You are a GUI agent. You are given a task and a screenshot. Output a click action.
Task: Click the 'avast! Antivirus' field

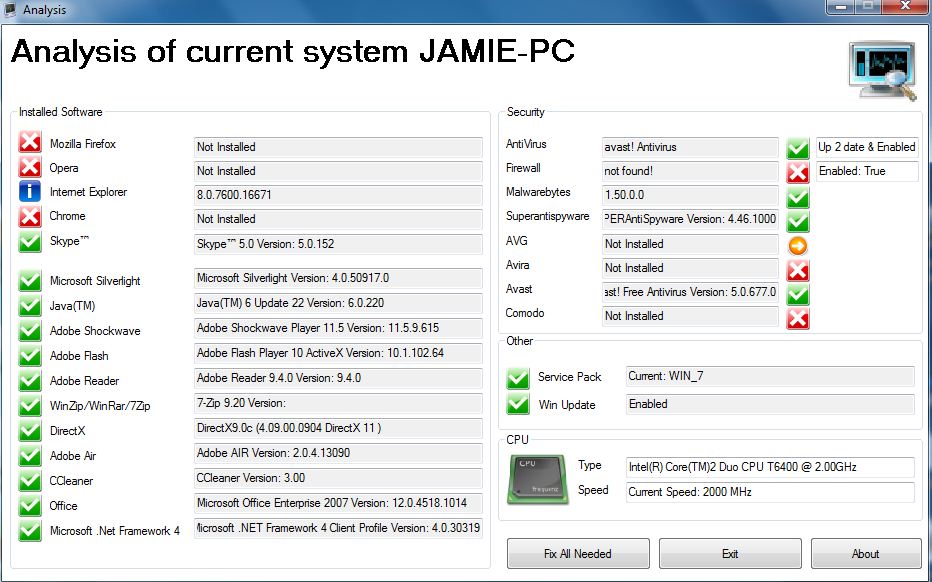(690, 147)
